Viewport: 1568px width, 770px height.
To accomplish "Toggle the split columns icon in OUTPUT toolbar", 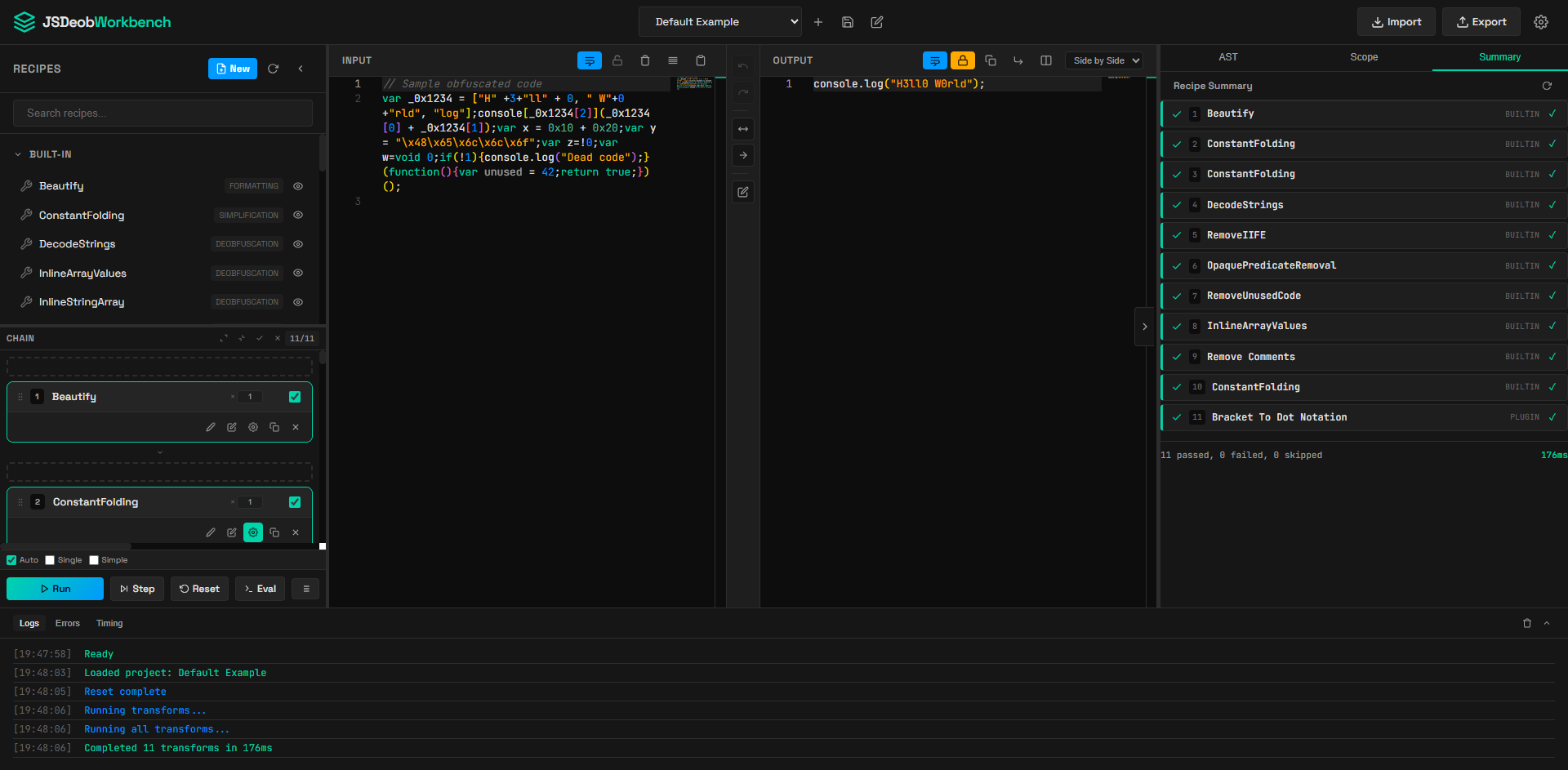I will [x=1046, y=60].
